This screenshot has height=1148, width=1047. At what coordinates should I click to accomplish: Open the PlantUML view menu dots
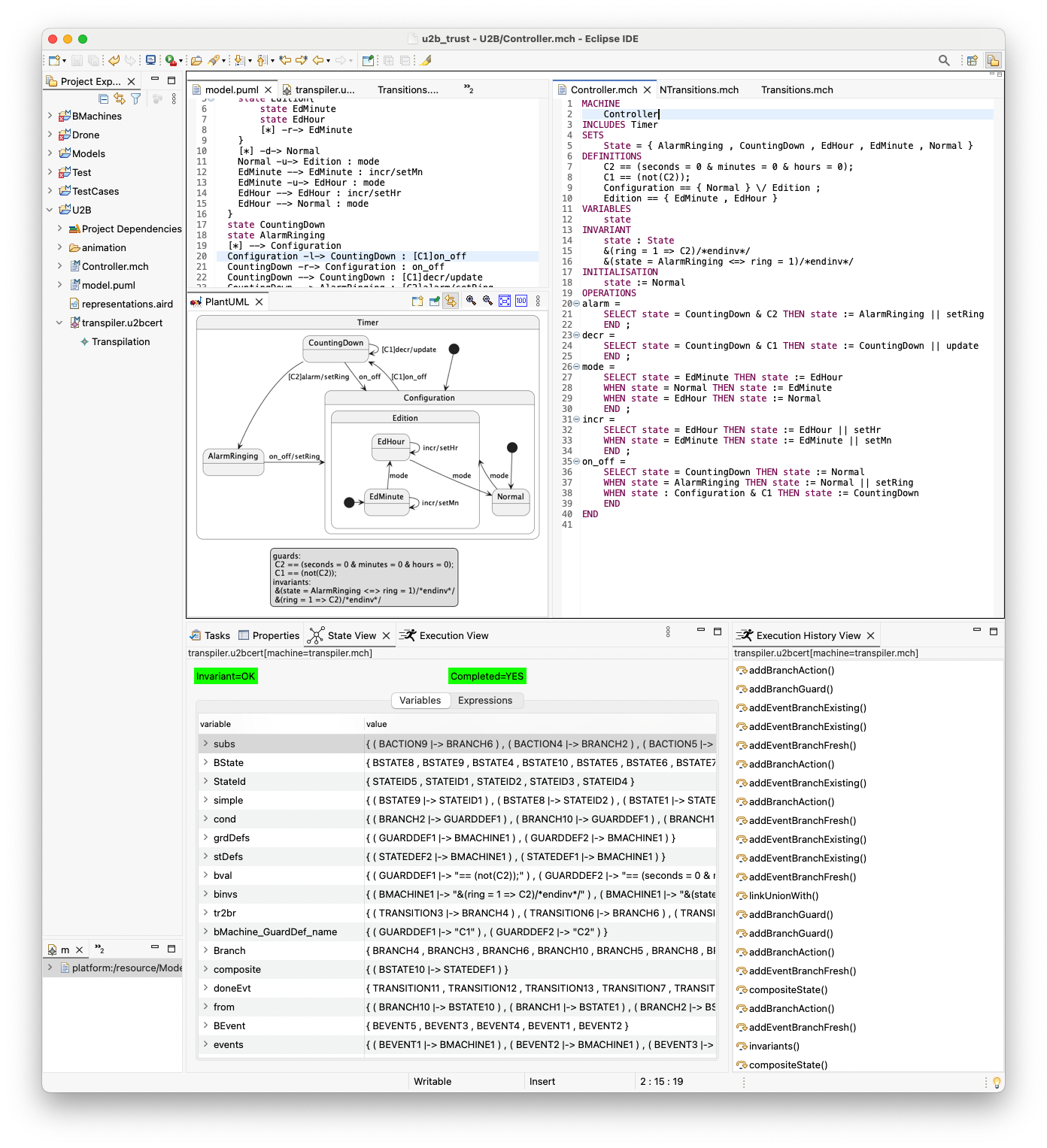538,301
